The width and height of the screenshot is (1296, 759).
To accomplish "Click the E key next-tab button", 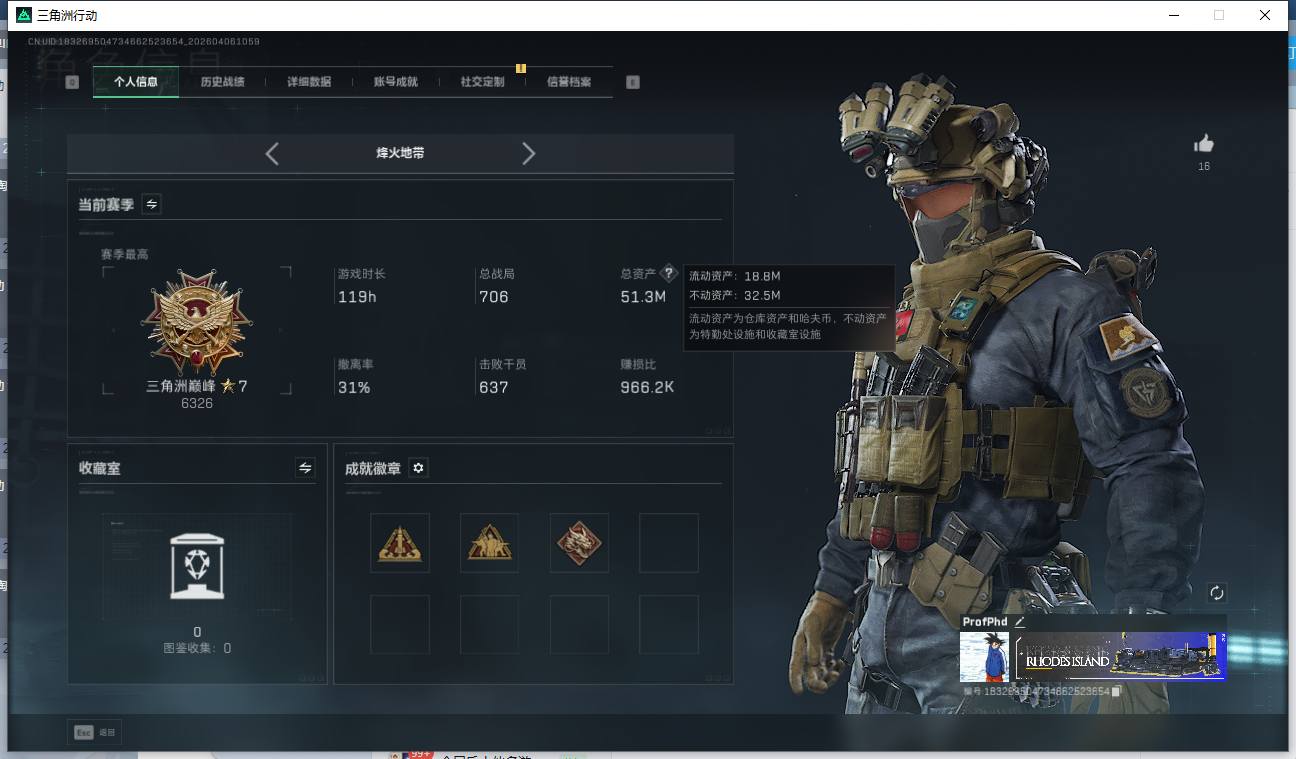I will pos(632,82).
